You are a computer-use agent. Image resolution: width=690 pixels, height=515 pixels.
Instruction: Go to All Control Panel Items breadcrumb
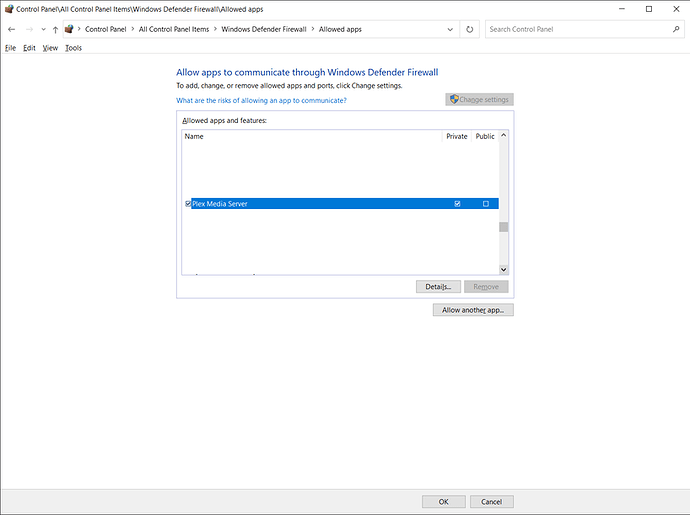point(174,29)
